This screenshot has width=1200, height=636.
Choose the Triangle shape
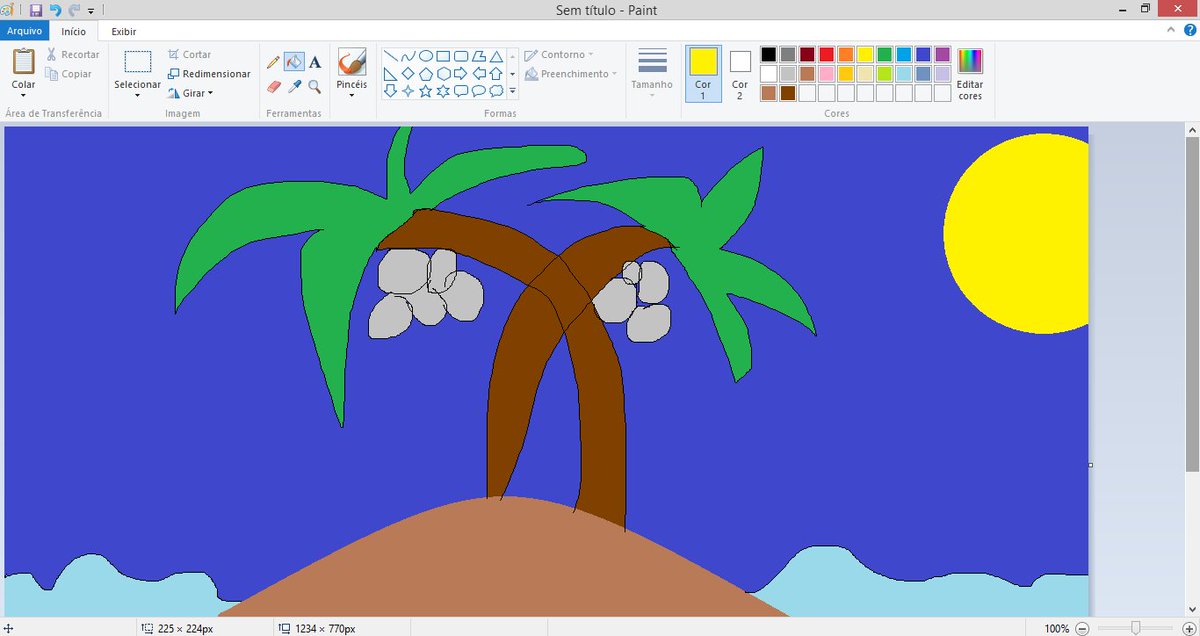[x=496, y=56]
